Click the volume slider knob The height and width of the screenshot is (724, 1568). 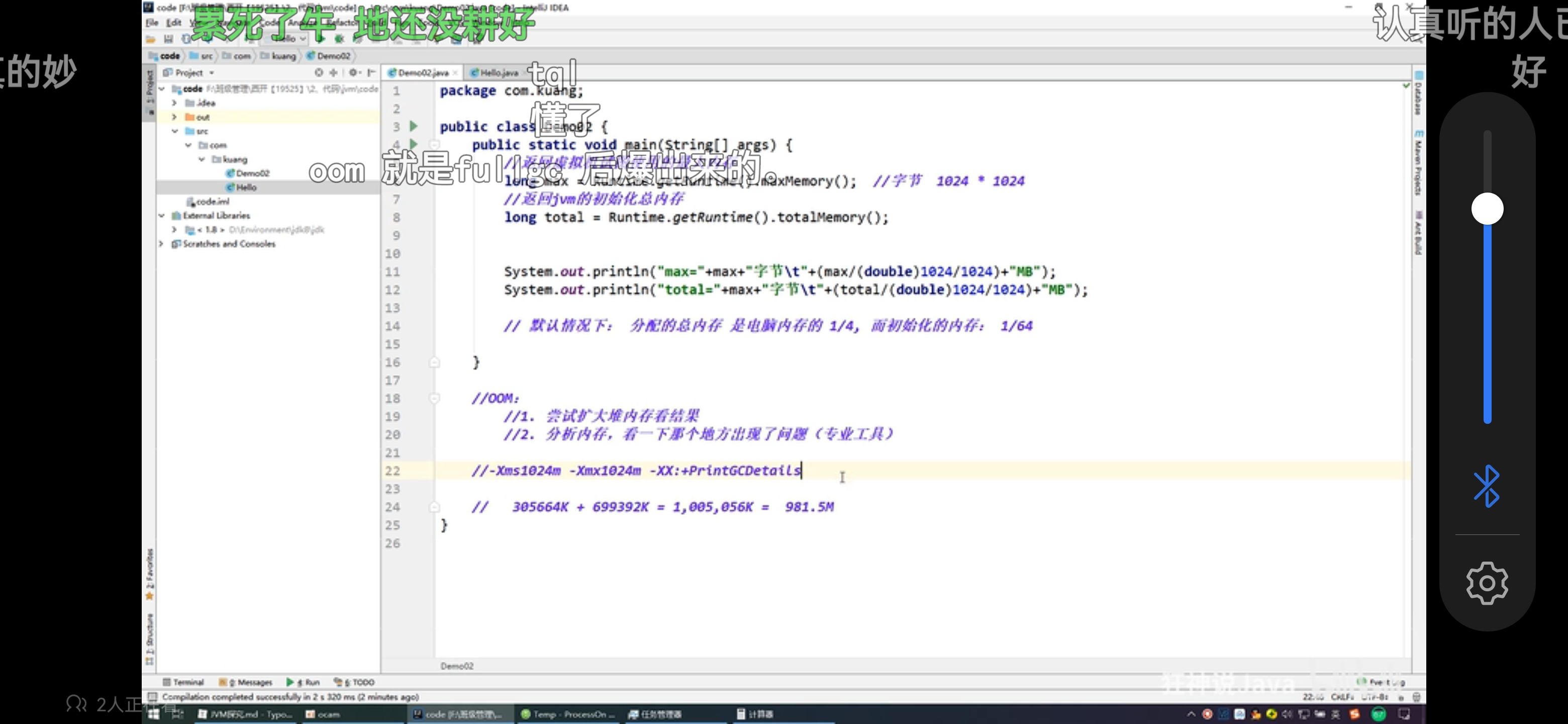(1487, 209)
